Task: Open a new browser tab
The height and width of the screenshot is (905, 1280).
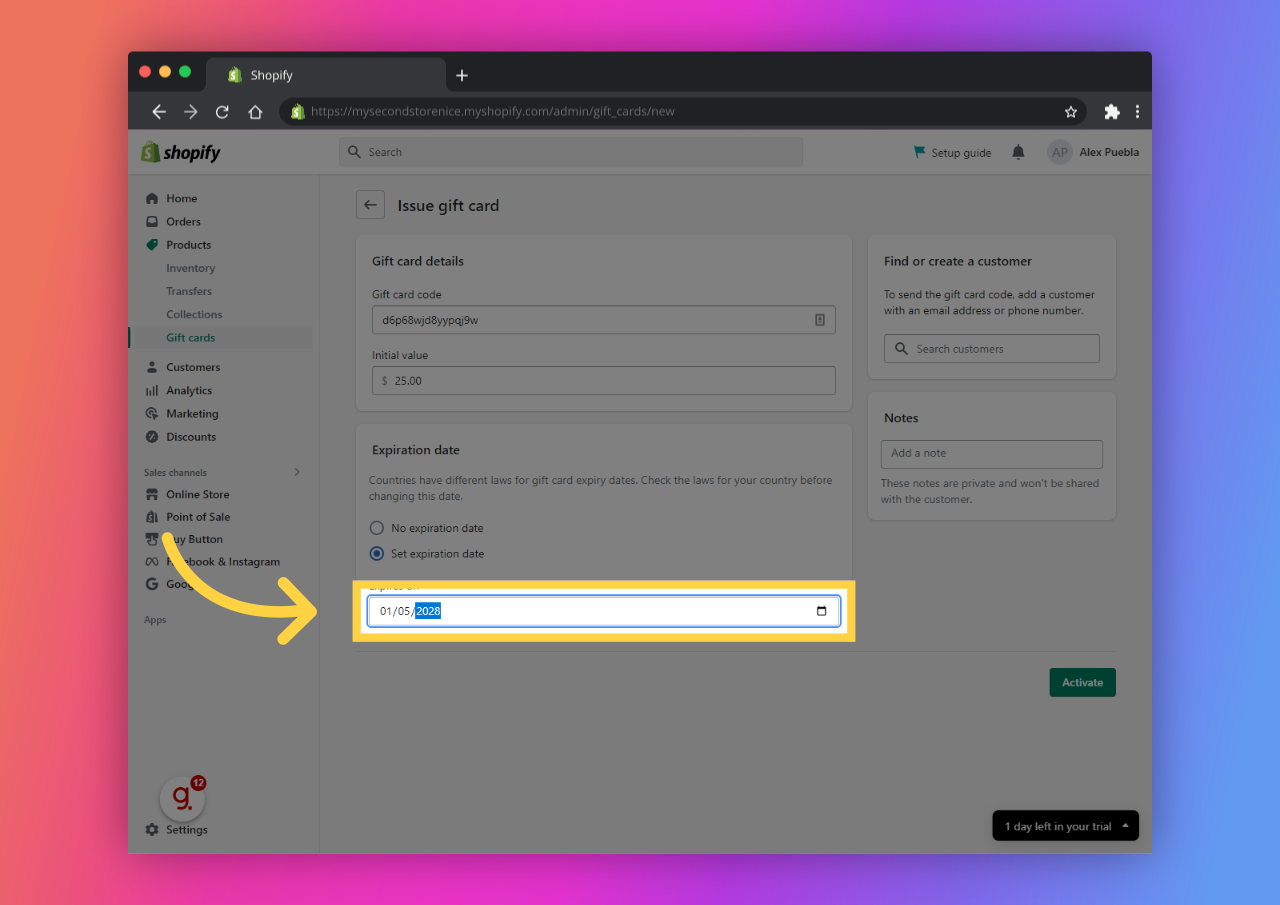Action: (462, 75)
